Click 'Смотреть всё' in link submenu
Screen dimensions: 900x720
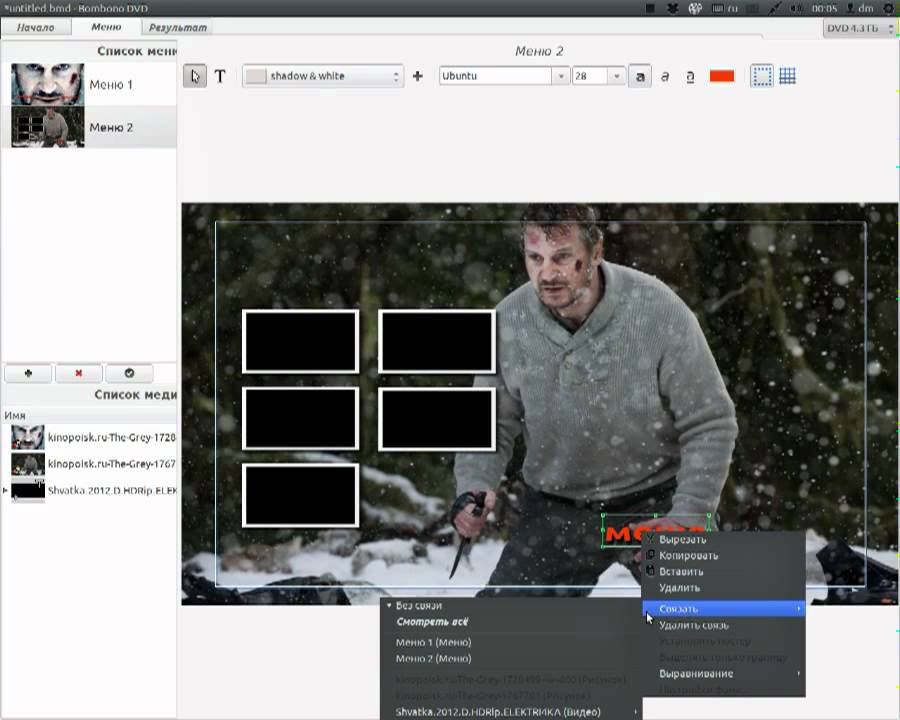pyautogui.click(x=511, y=622)
